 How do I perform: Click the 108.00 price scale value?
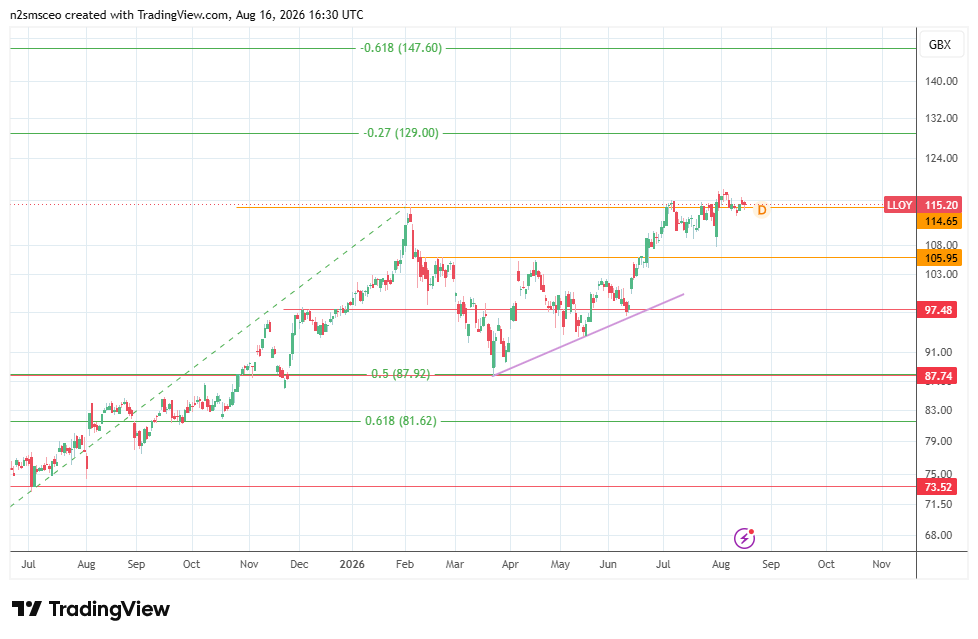pos(941,245)
